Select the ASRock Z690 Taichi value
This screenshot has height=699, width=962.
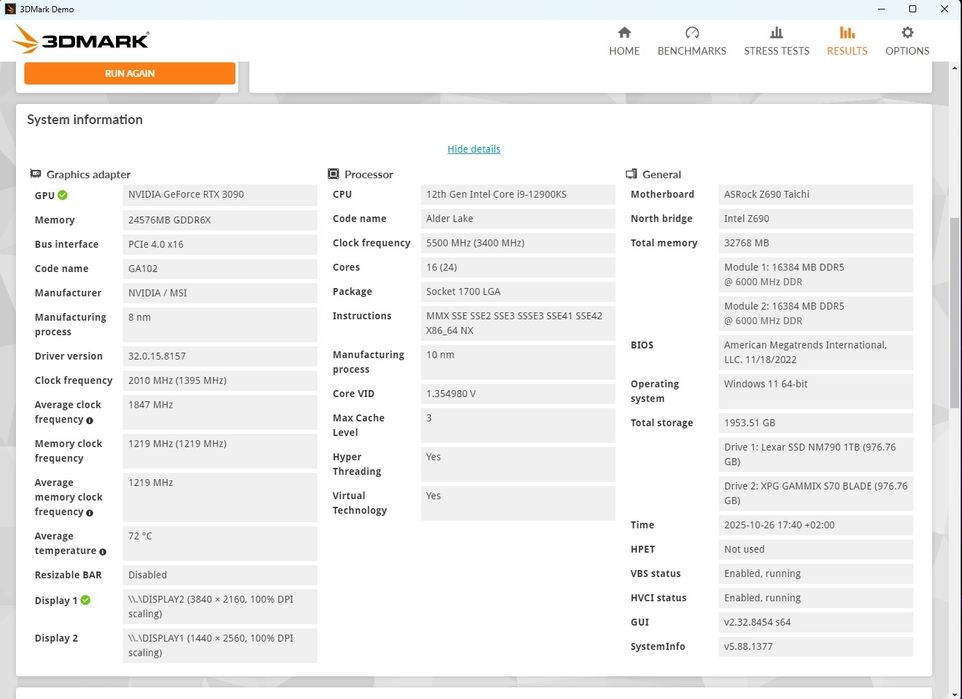816,195
